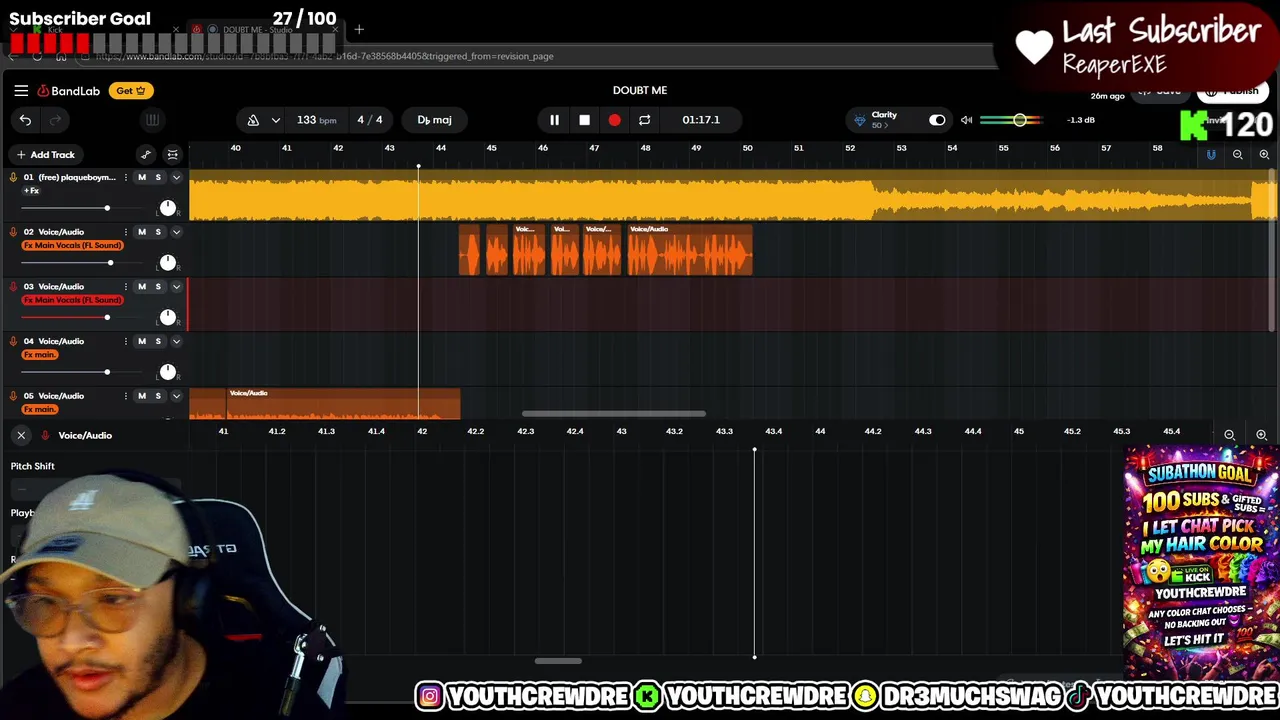1280x720 pixels.
Task: Undo the last action
Action: pyautogui.click(x=25, y=120)
